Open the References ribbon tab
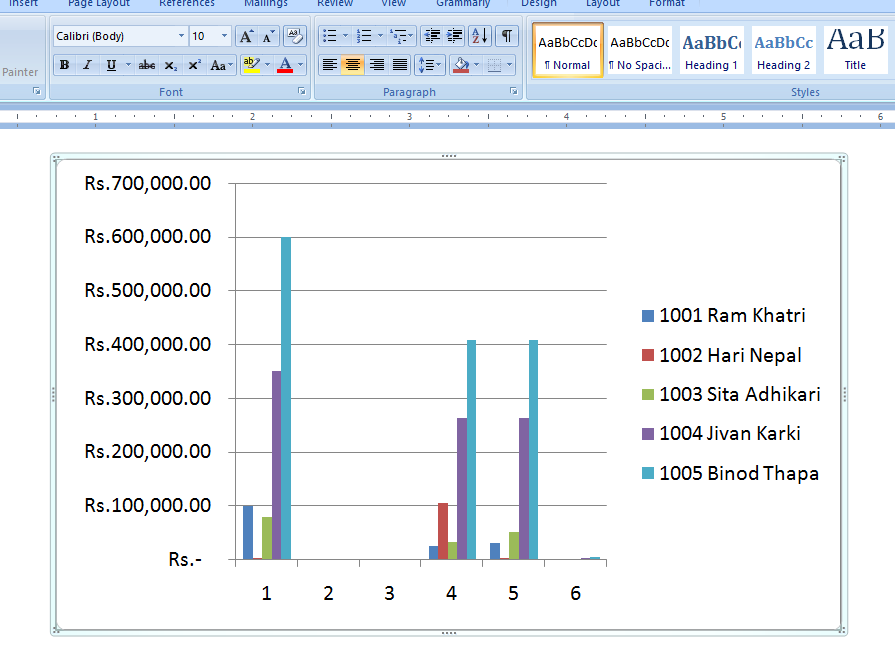The image size is (895, 645). pyautogui.click(x=187, y=4)
